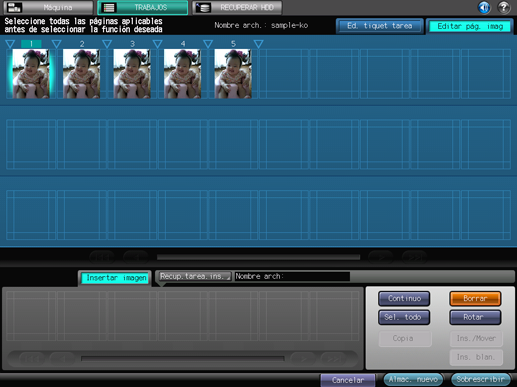Switch to the Ed. tiquet tarea tab
Image resolution: width=517 pixels, height=387 pixels.
(380, 26)
